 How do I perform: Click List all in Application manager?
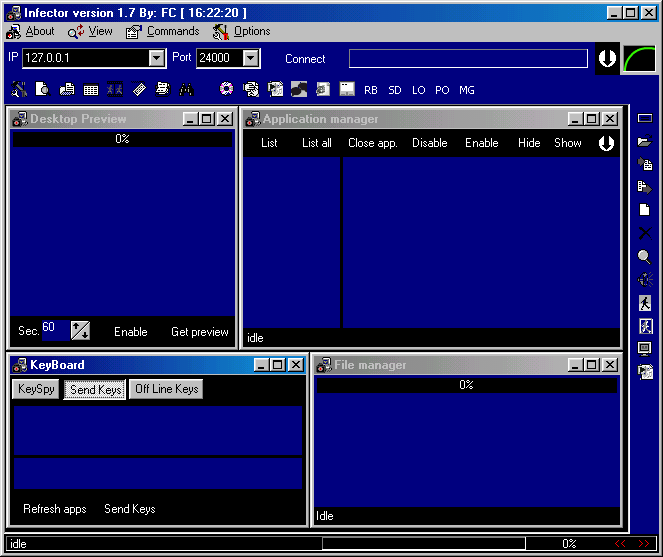tap(317, 143)
